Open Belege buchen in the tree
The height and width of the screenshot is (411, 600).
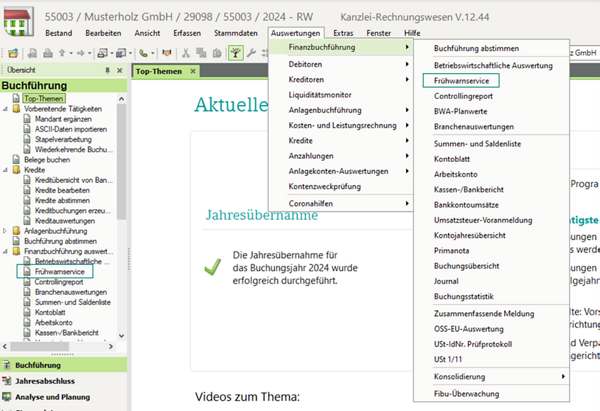(x=47, y=160)
